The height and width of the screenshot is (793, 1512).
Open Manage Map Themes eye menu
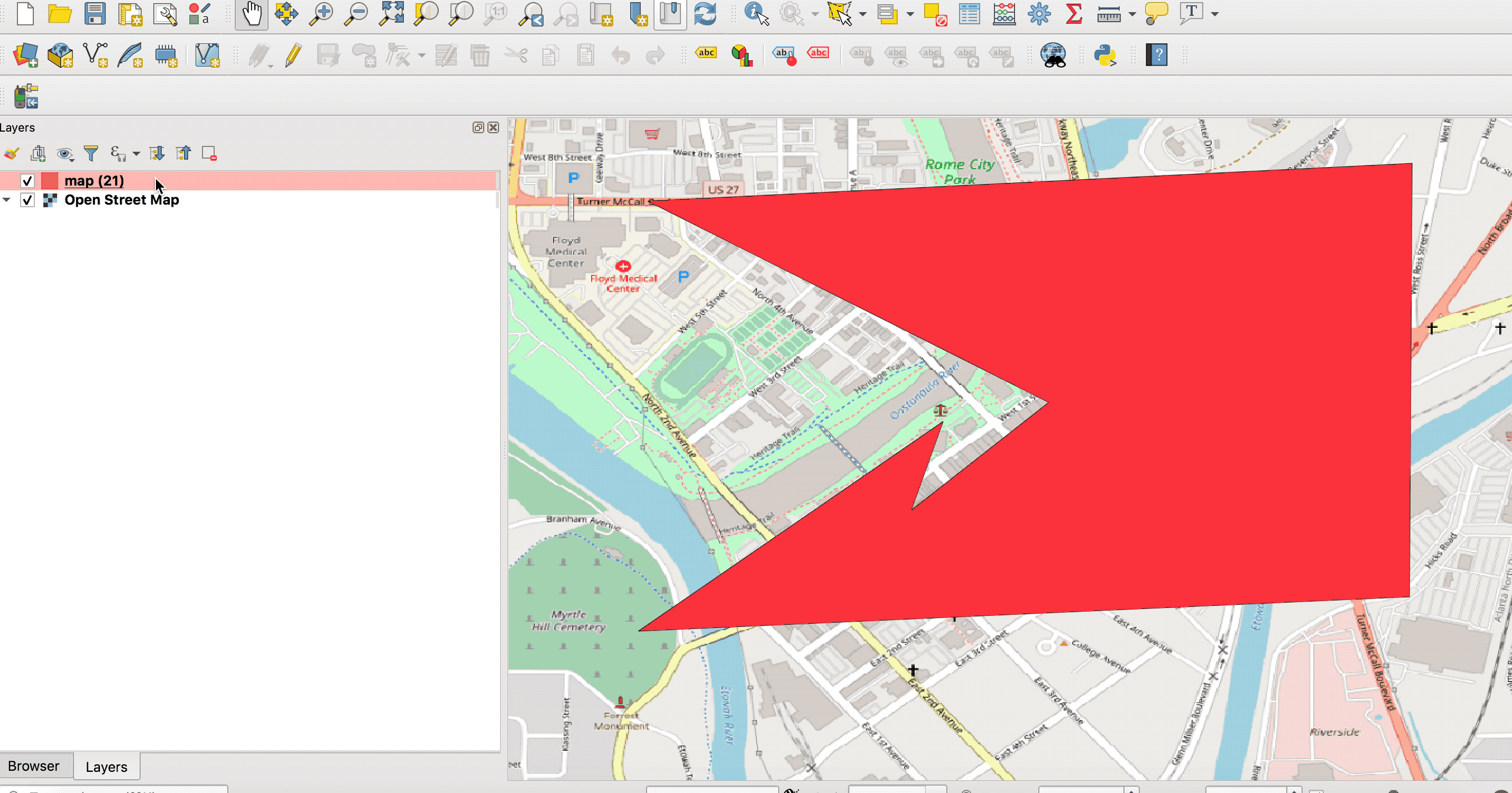tap(64, 153)
